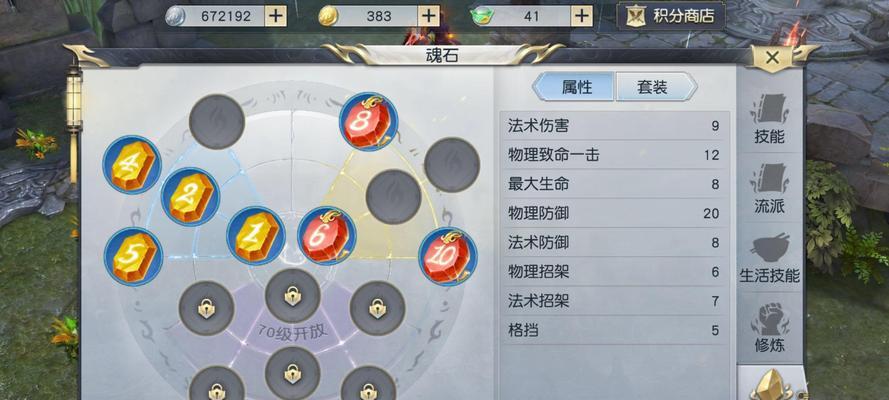Open the 积分商店 points shop

(x=671, y=16)
